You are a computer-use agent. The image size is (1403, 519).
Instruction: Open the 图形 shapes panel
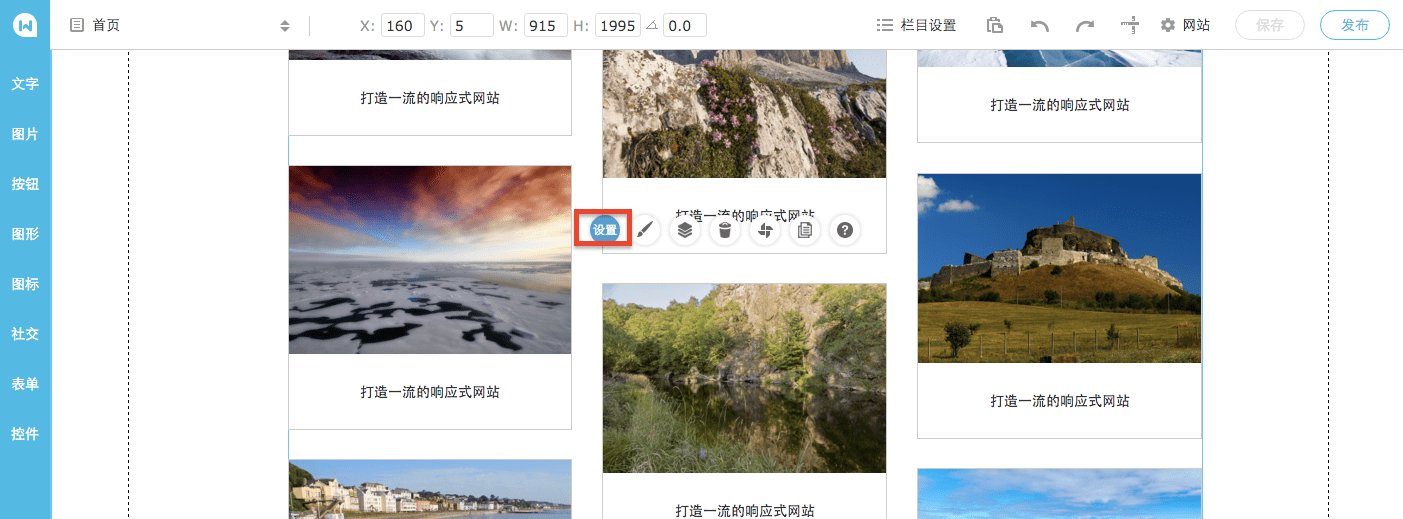click(25, 234)
